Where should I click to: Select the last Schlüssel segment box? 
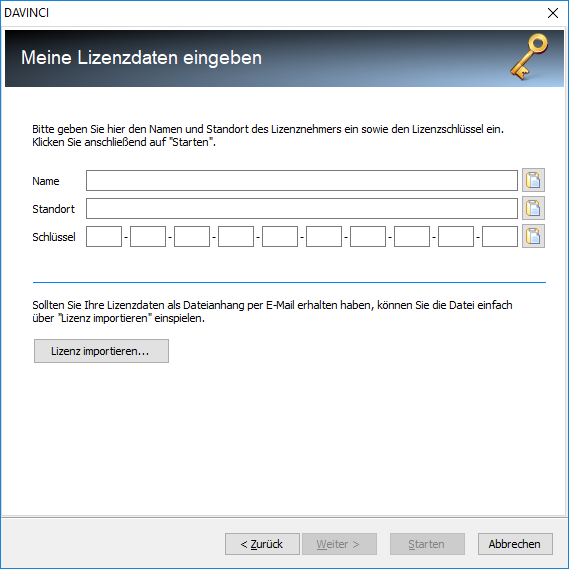[x=500, y=237]
